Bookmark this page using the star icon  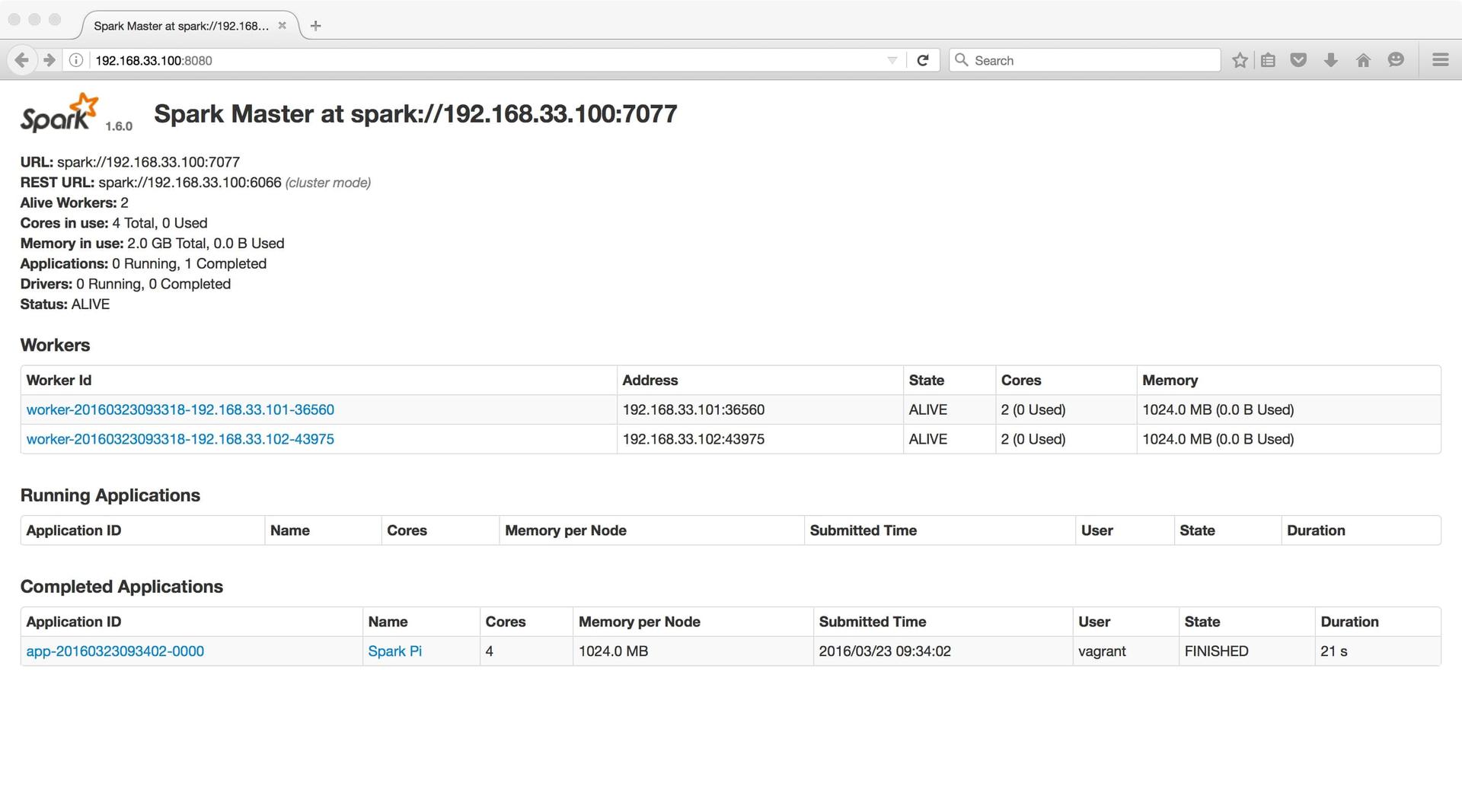pyautogui.click(x=1240, y=60)
